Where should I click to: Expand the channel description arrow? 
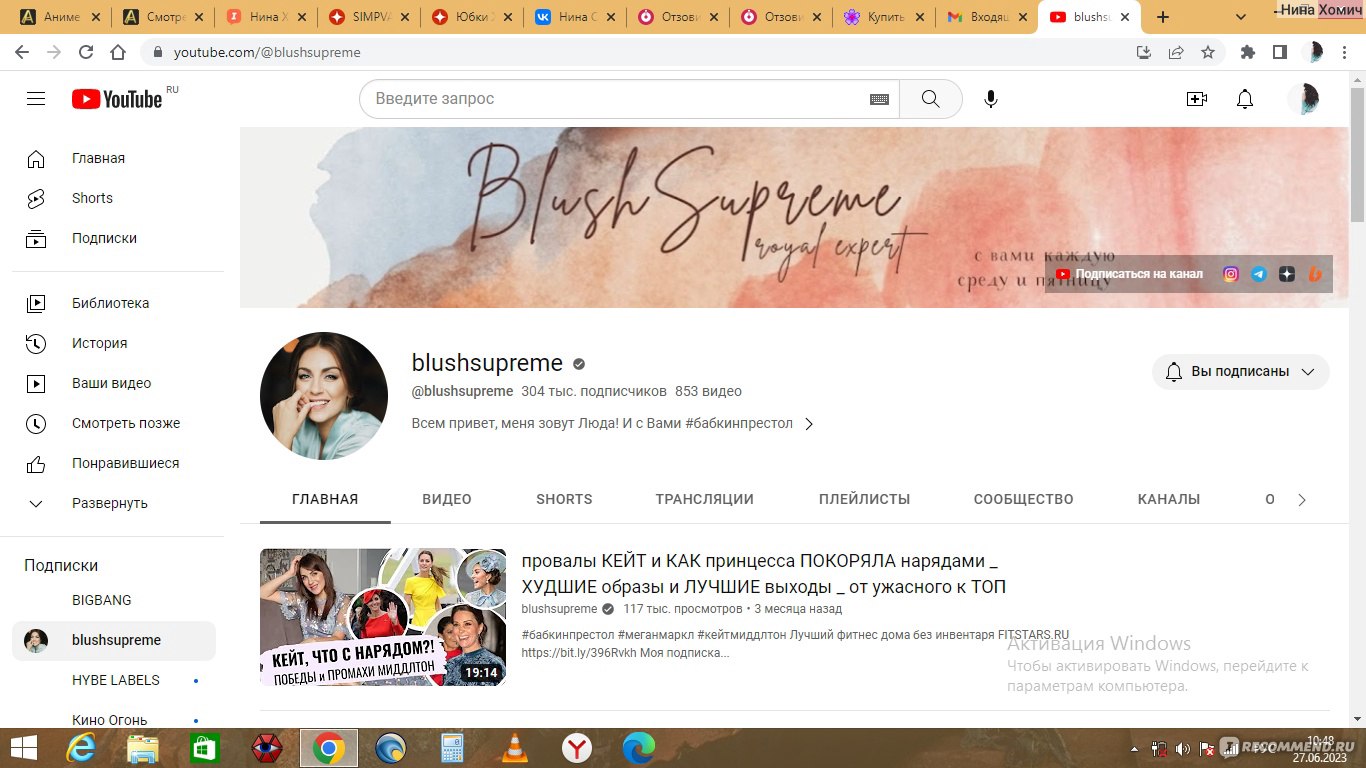(809, 424)
